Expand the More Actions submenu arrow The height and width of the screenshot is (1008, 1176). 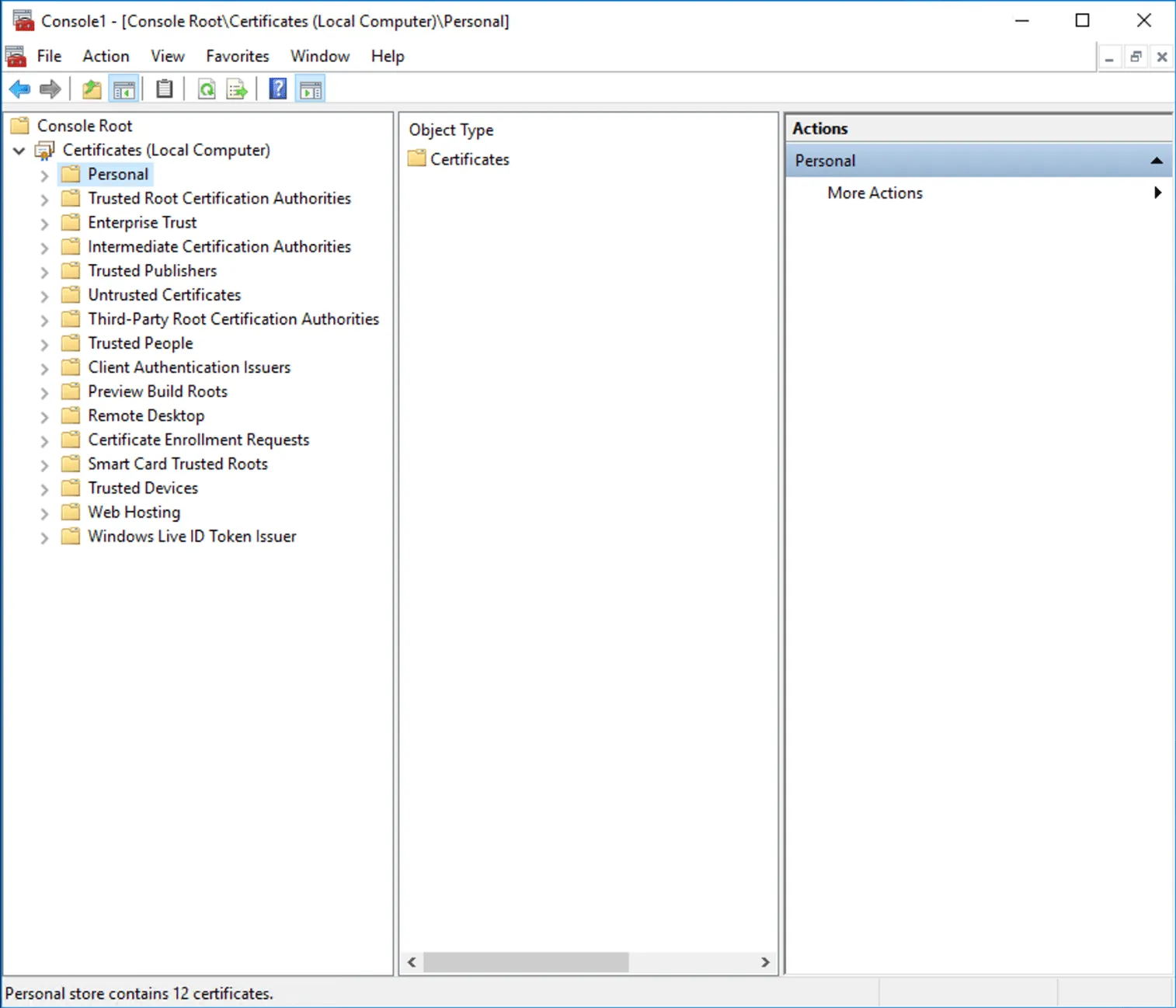(1158, 192)
